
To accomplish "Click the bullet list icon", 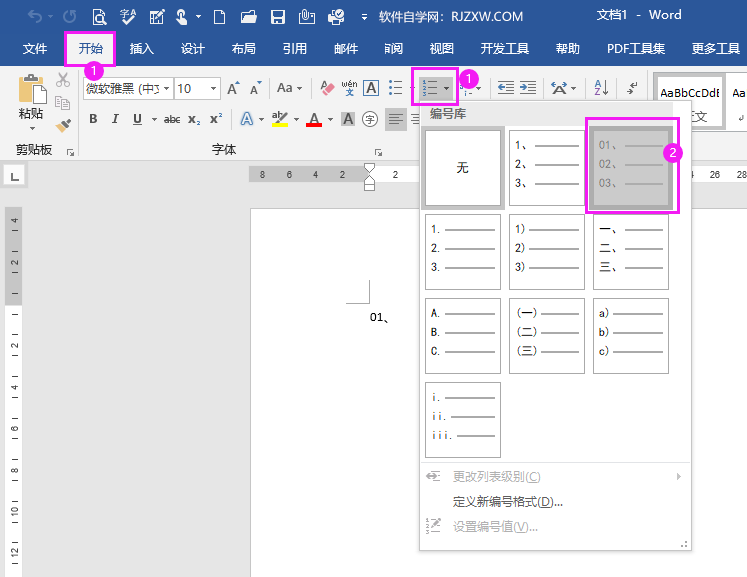I will point(395,88).
